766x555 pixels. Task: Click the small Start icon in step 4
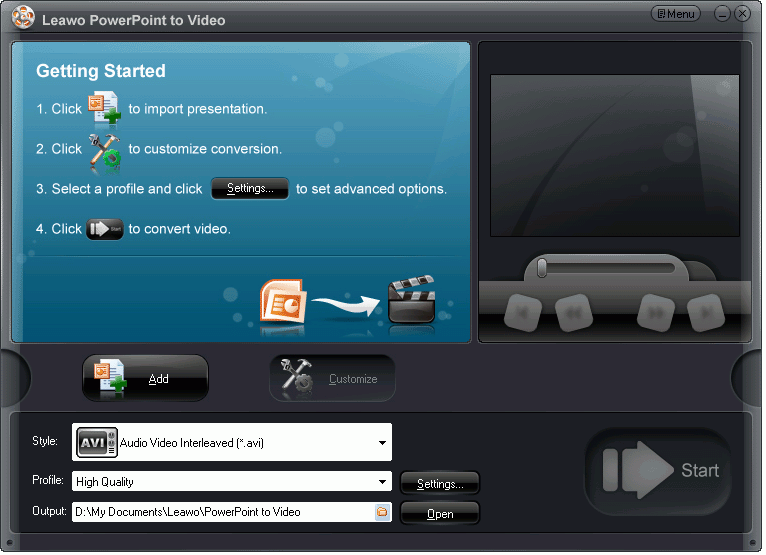(x=105, y=229)
